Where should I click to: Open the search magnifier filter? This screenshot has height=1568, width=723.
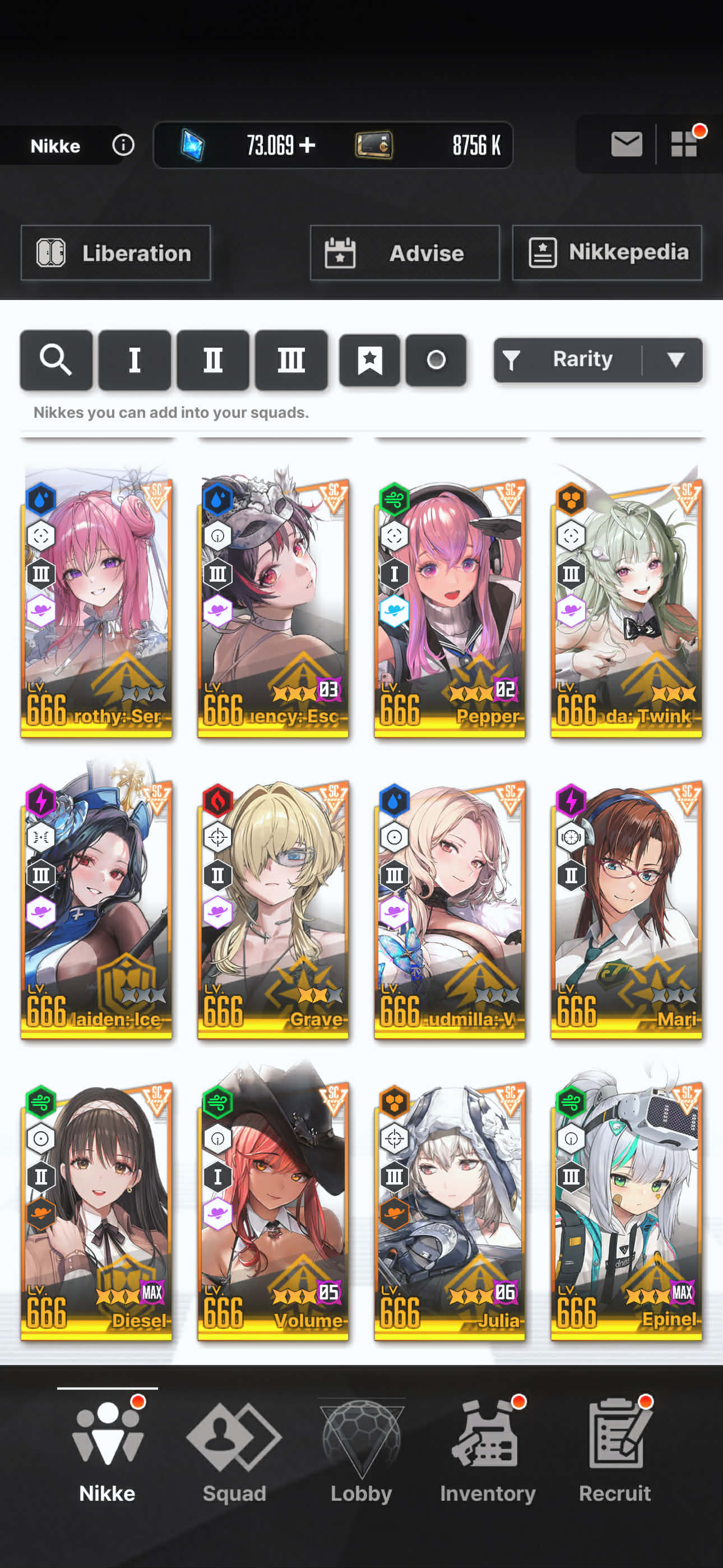[x=56, y=359]
